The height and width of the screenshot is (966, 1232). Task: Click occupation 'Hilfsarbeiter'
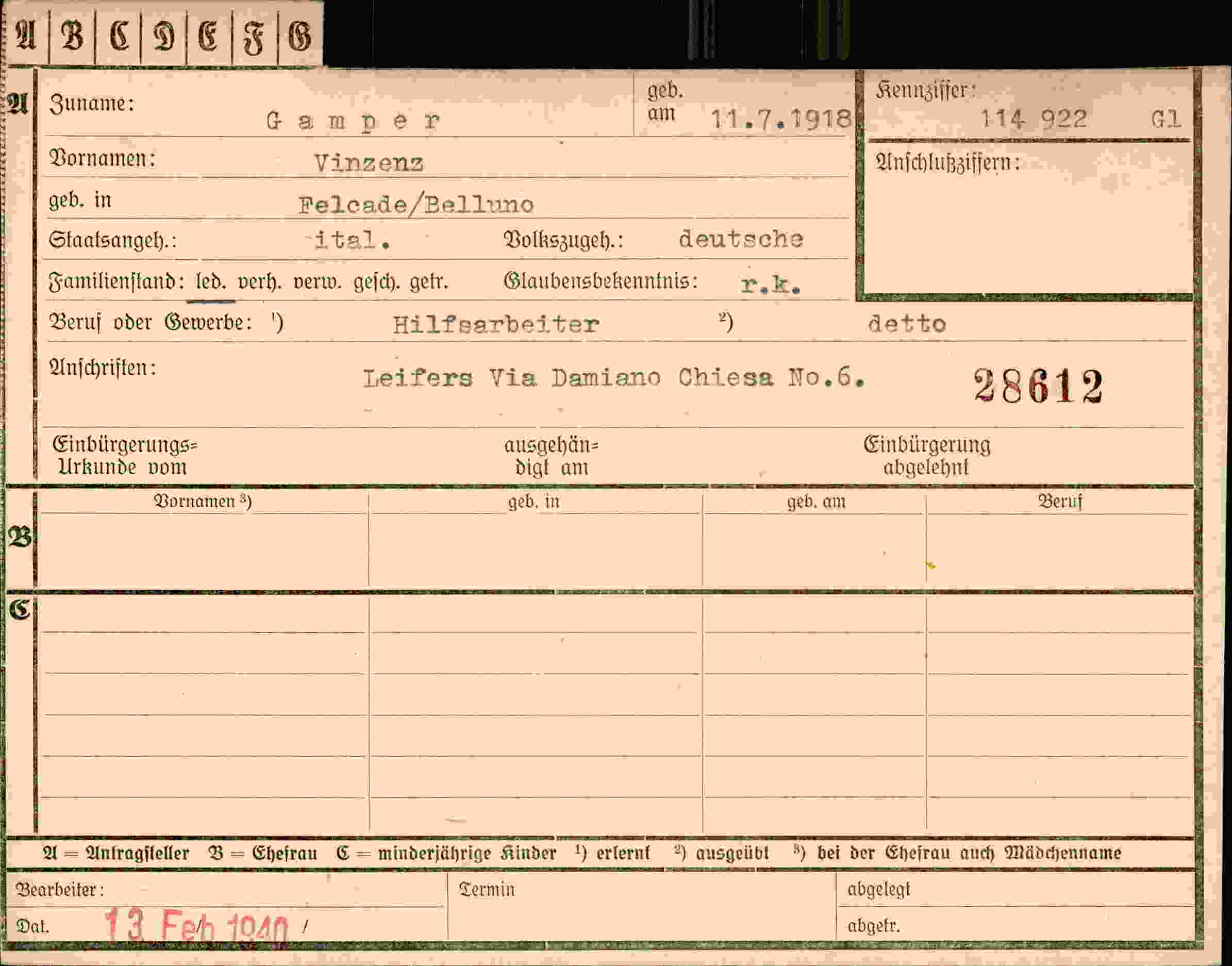(496, 324)
